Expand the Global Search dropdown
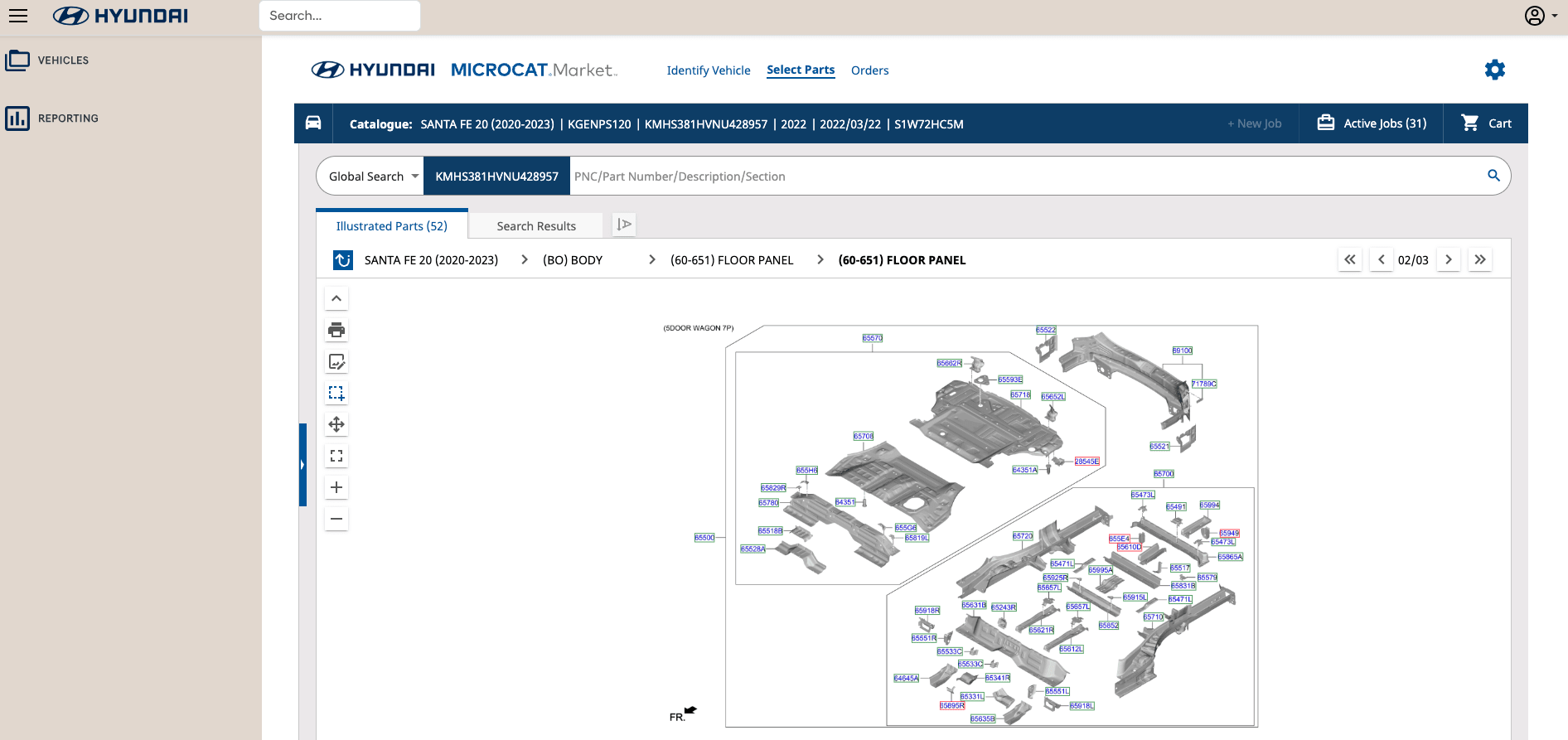This screenshot has height=740, width=1568. pos(373,177)
